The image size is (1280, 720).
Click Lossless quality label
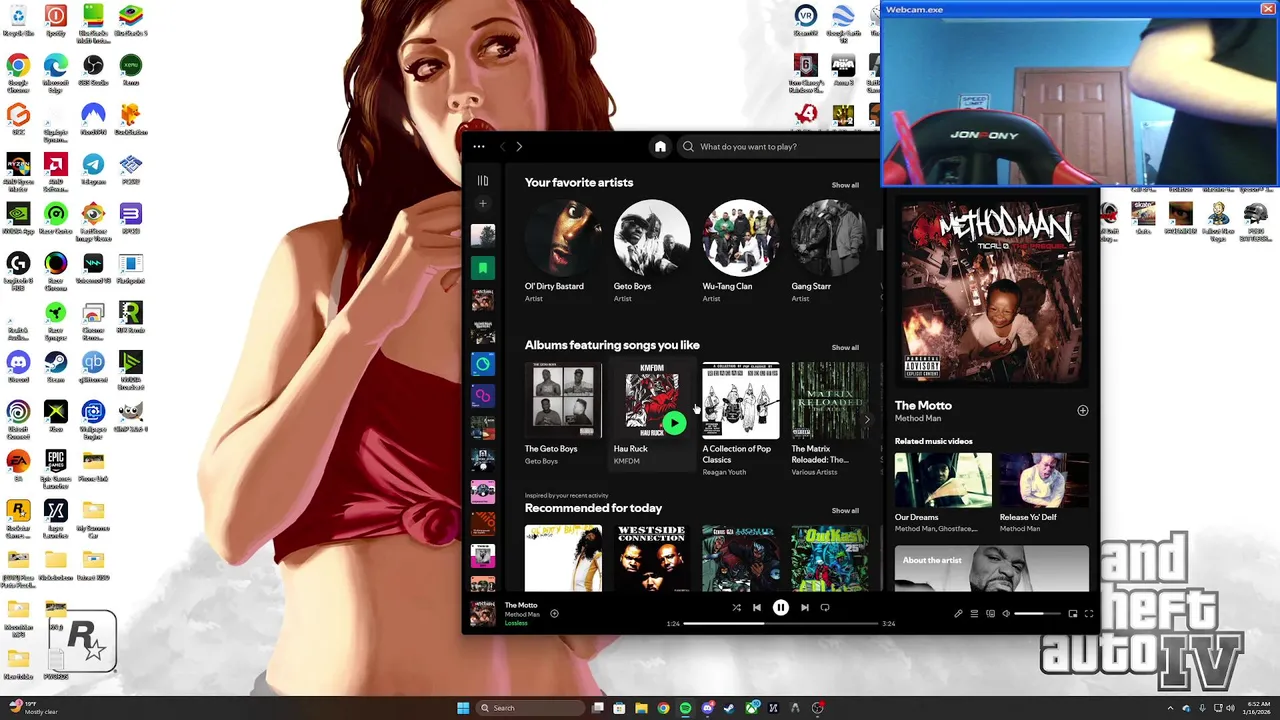click(x=516, y=623)
